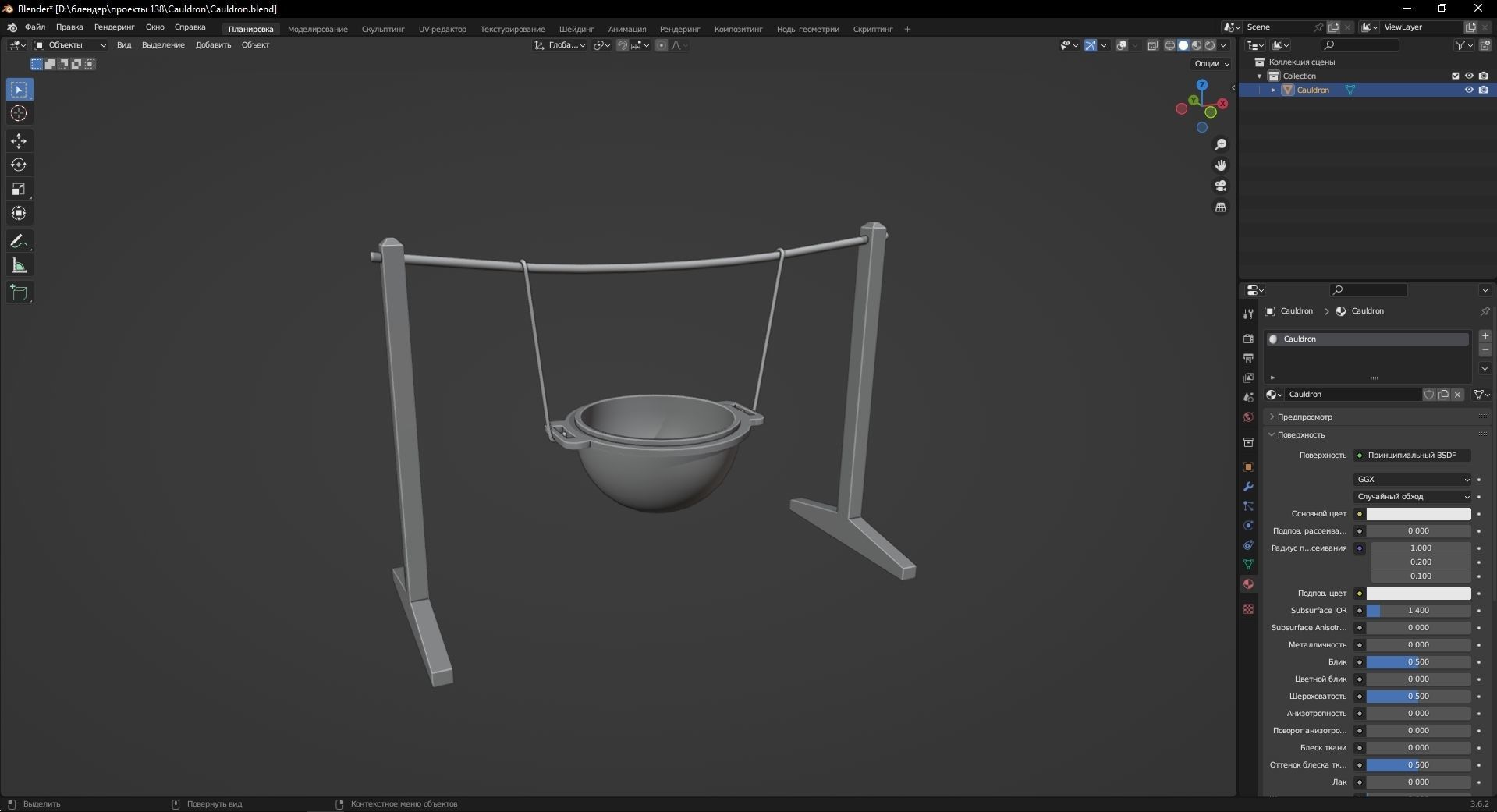Open viewport shading options dropdown arrow
1497x812 pixels.
coord(1223,45)
